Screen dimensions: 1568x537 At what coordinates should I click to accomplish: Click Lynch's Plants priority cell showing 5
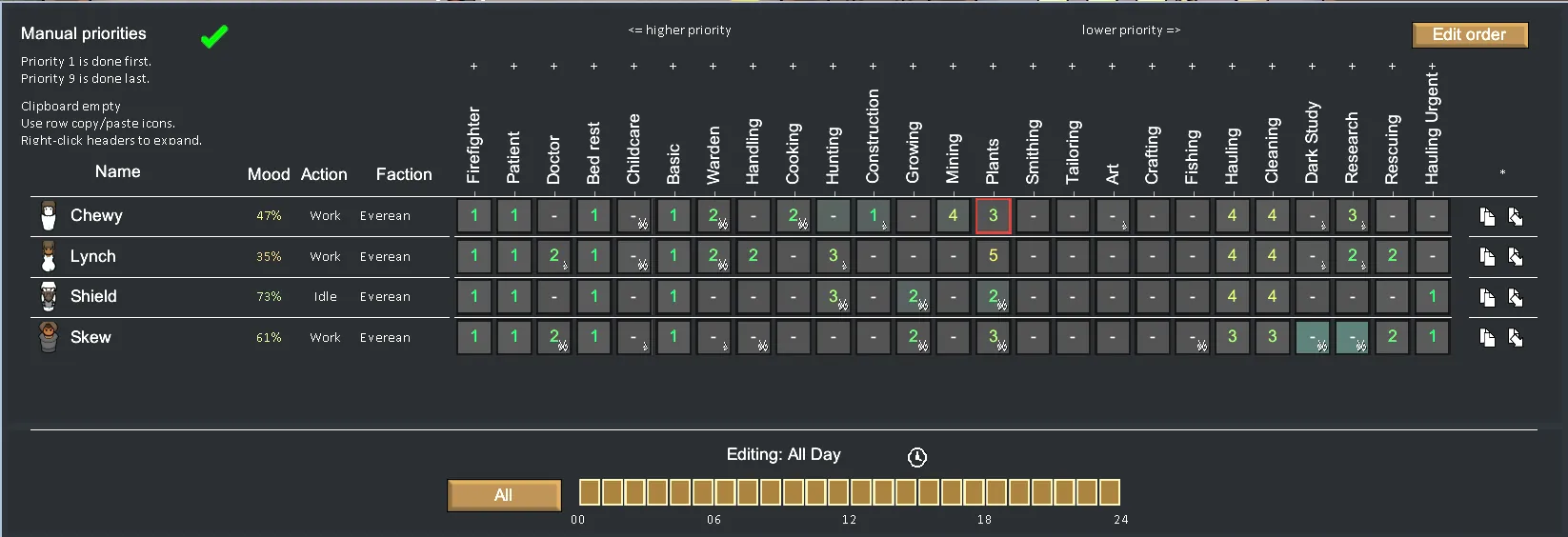click(x=993, y=256)
